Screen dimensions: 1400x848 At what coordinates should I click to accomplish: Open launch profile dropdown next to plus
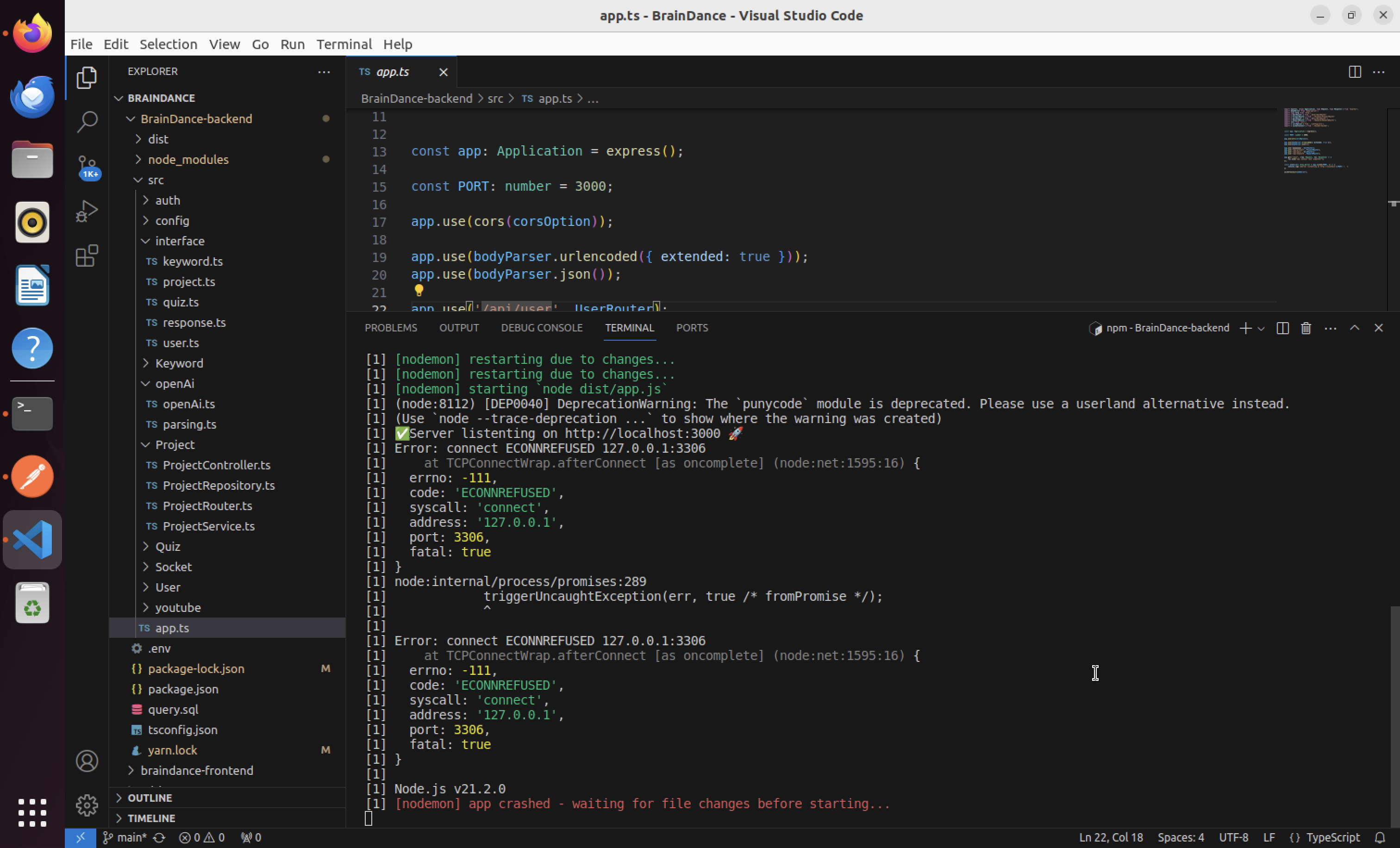pos(1261,328)
